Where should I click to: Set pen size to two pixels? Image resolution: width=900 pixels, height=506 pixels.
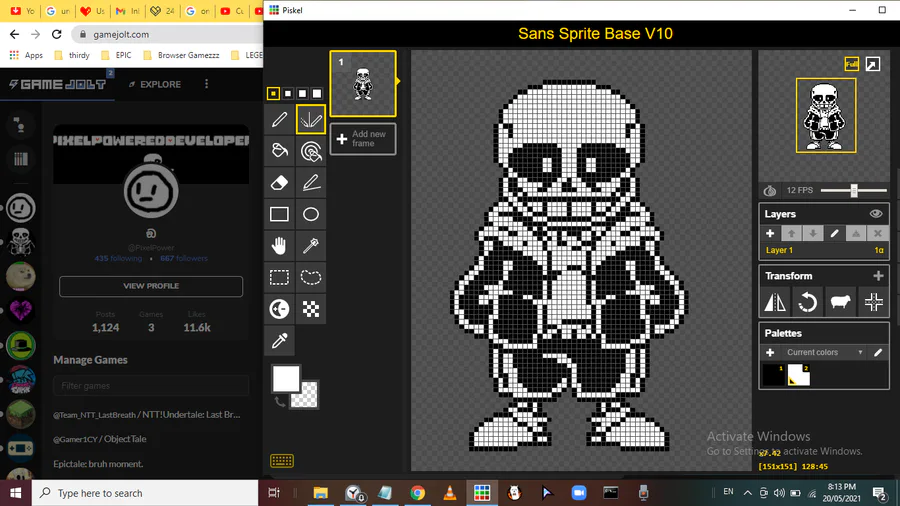(288, 94)
